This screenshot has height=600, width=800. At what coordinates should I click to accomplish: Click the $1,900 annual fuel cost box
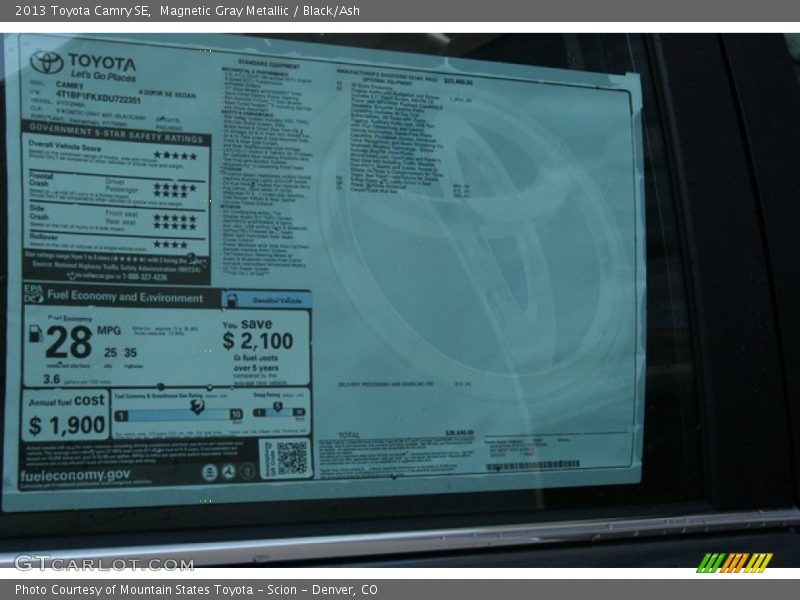(66, 415)
